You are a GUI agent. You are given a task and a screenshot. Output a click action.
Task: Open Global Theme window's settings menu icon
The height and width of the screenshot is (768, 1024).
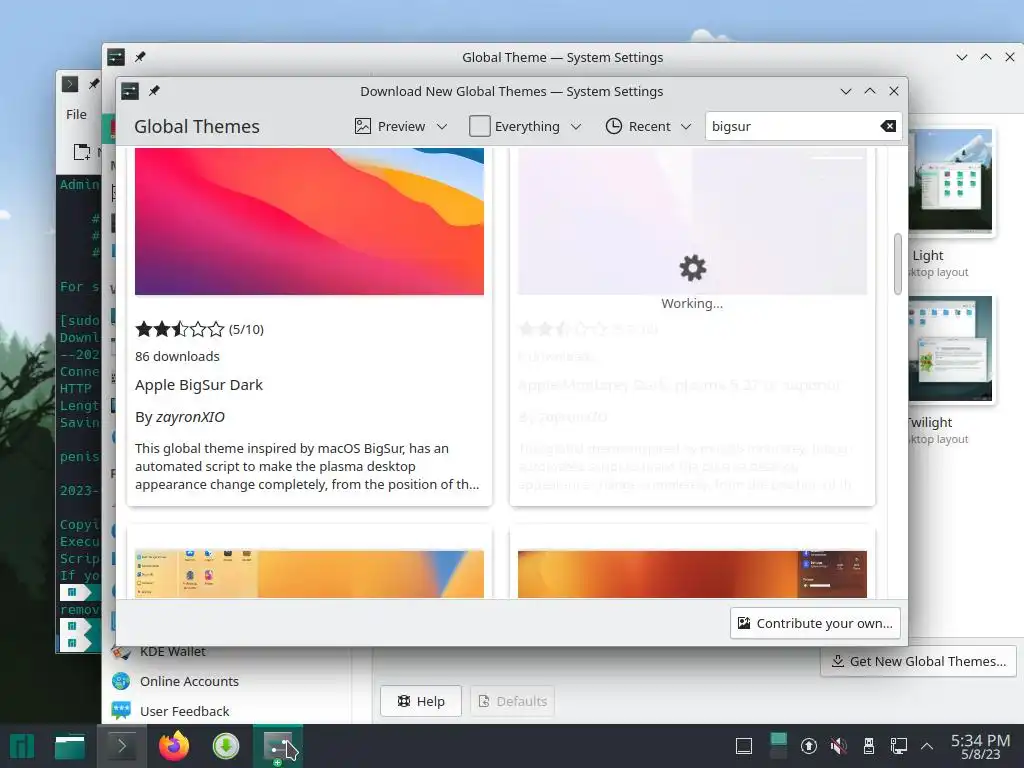[116, 57]
